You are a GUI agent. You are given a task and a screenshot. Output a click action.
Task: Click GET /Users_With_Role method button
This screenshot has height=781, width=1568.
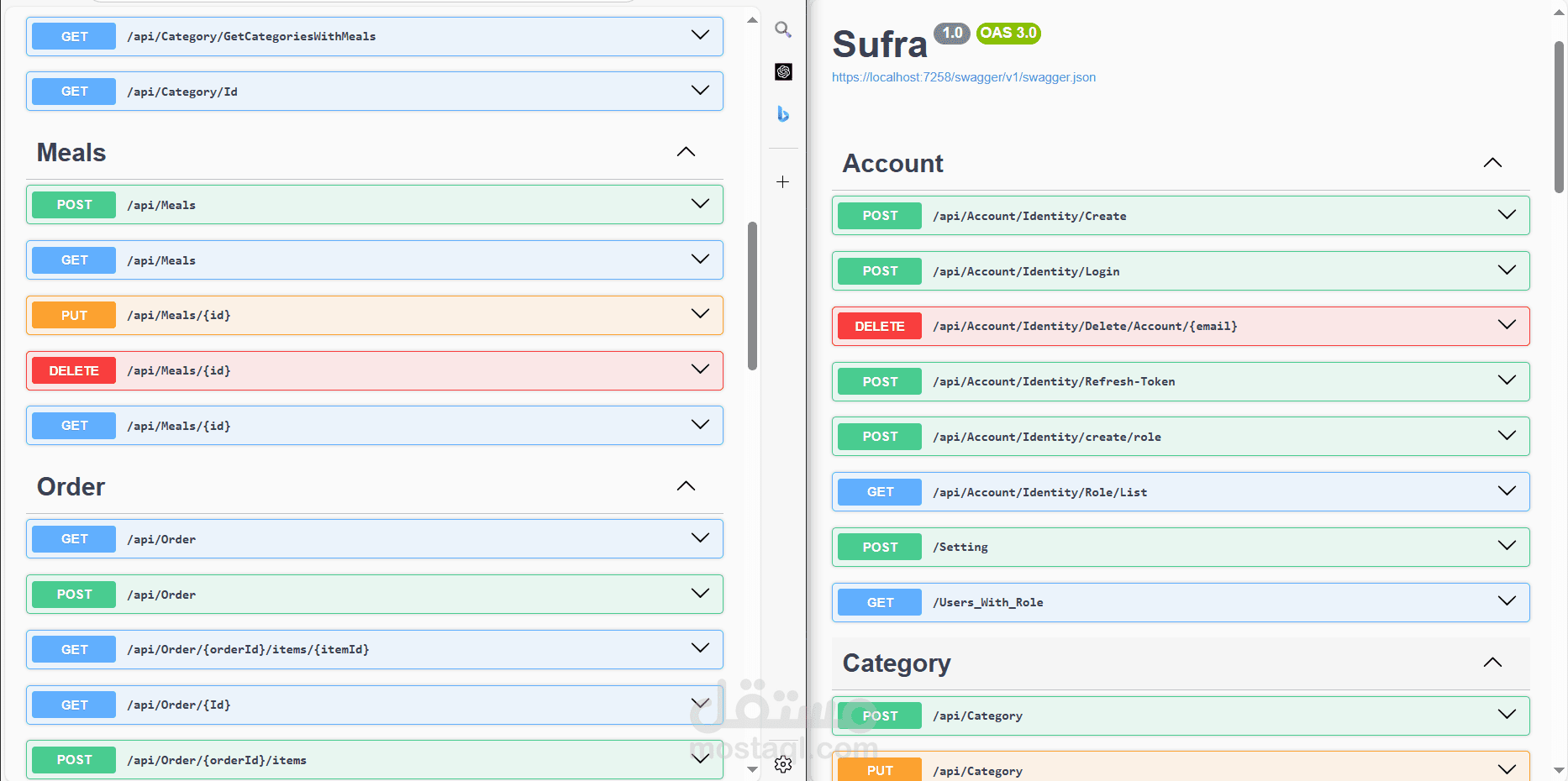tap(880, 603)
